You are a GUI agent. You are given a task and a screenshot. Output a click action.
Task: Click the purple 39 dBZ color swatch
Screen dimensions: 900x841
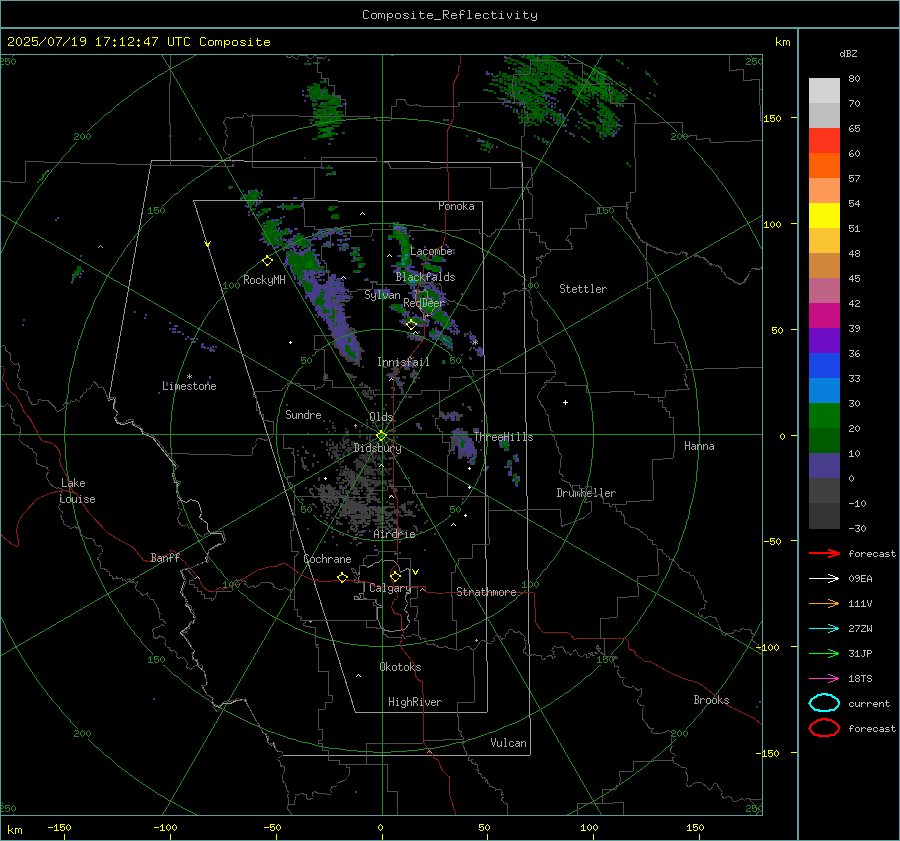coord(824,340)
